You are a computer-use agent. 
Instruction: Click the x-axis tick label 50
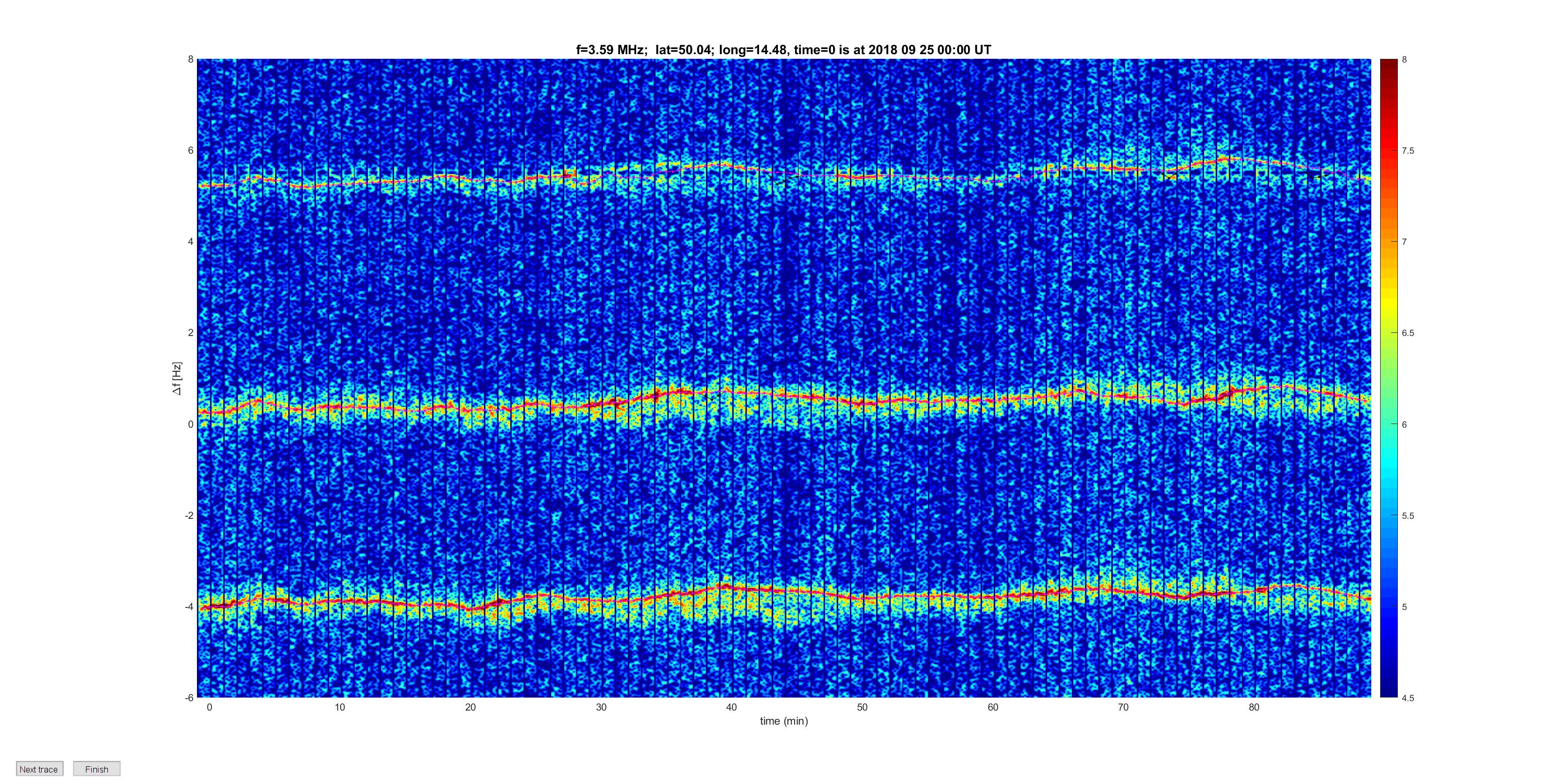tap(862, 707)
